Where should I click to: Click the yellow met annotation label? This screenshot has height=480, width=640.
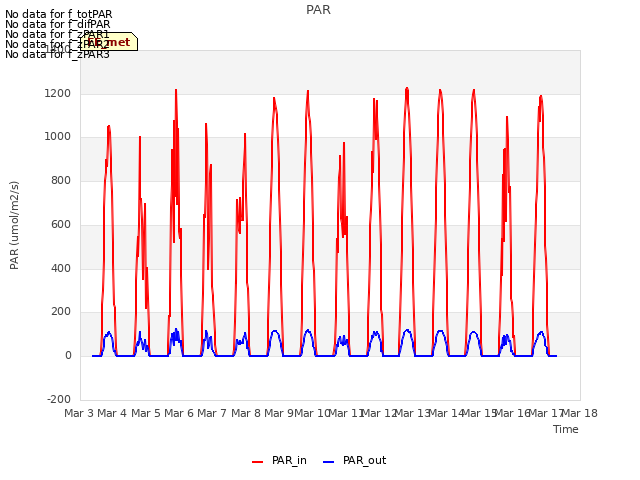[109, 42]
